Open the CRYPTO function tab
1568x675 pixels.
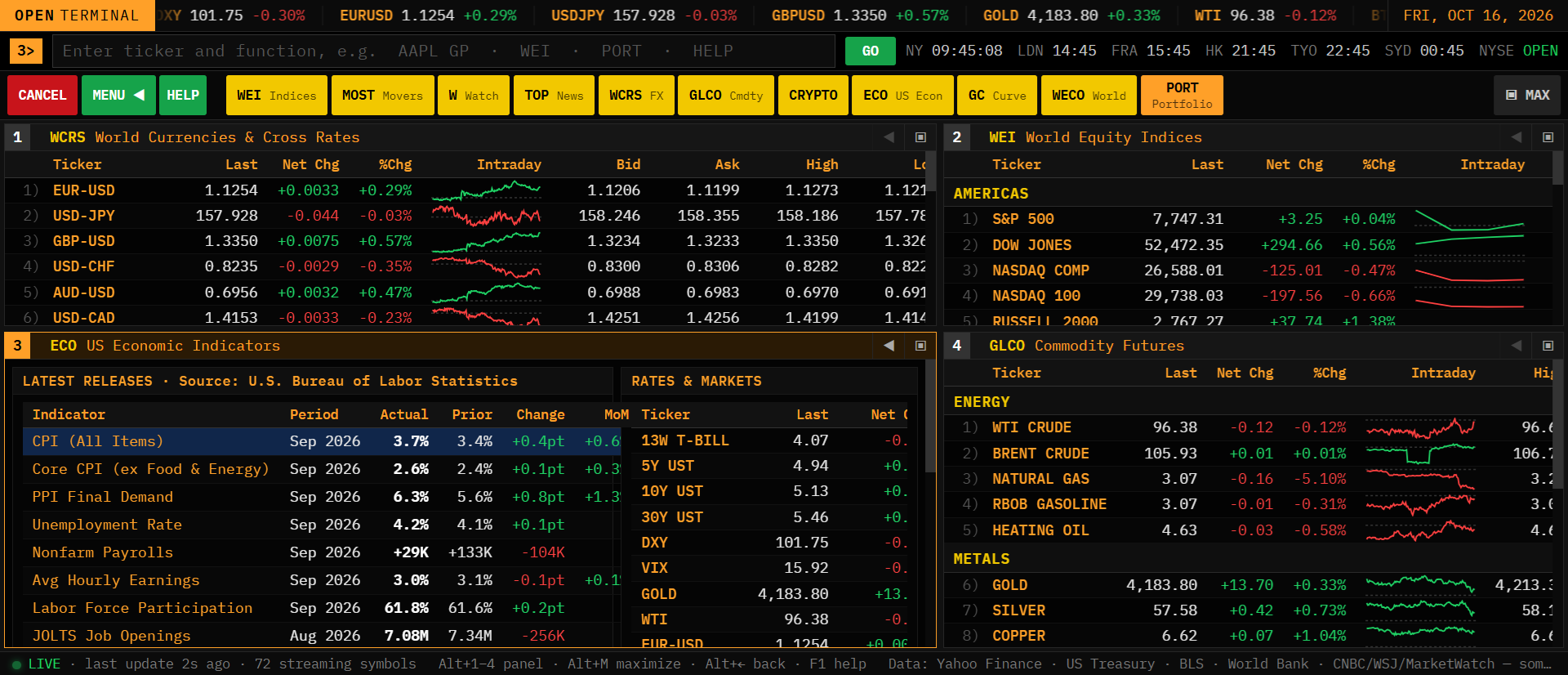(x=813, y=95)
